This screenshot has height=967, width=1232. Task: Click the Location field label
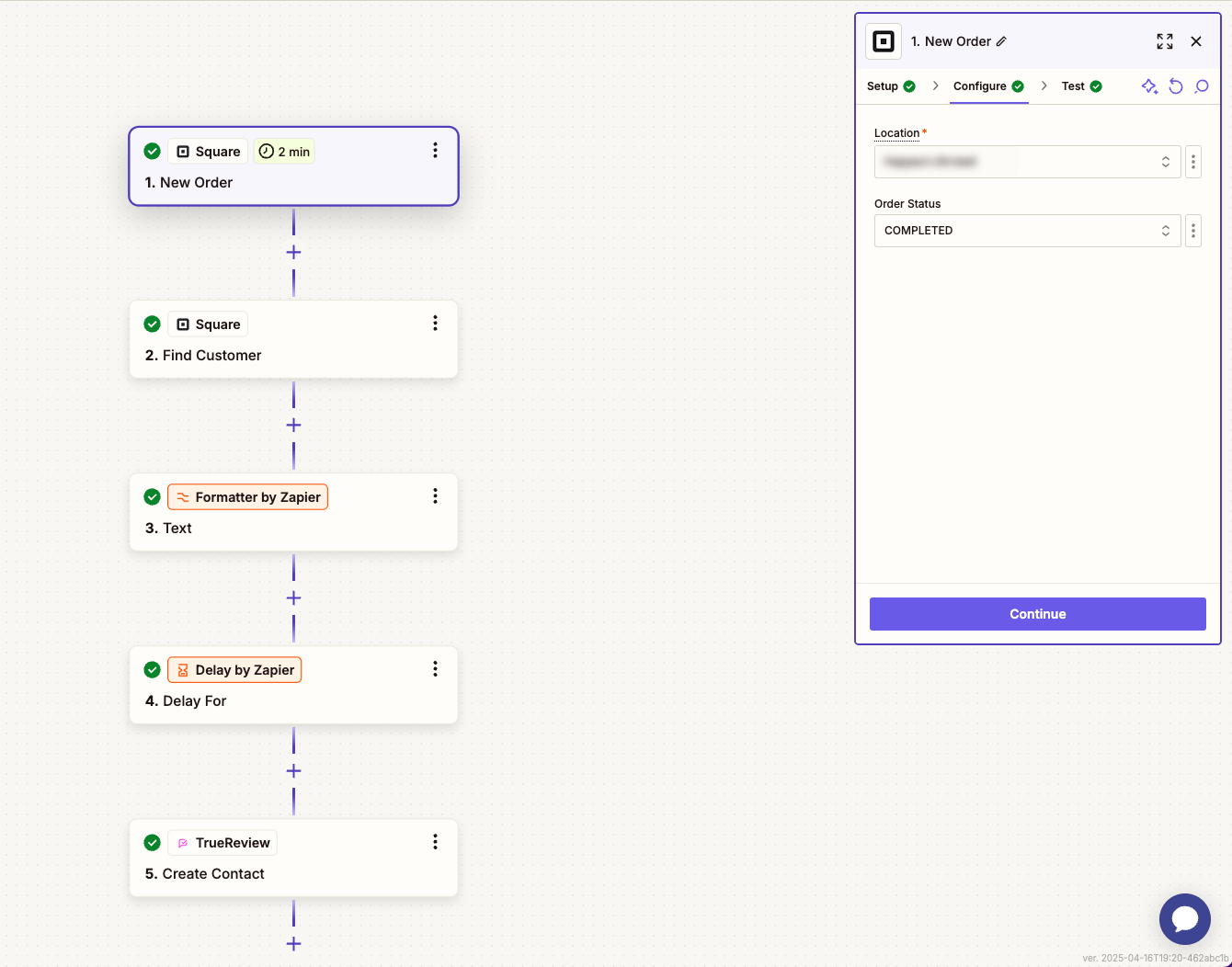896,133
